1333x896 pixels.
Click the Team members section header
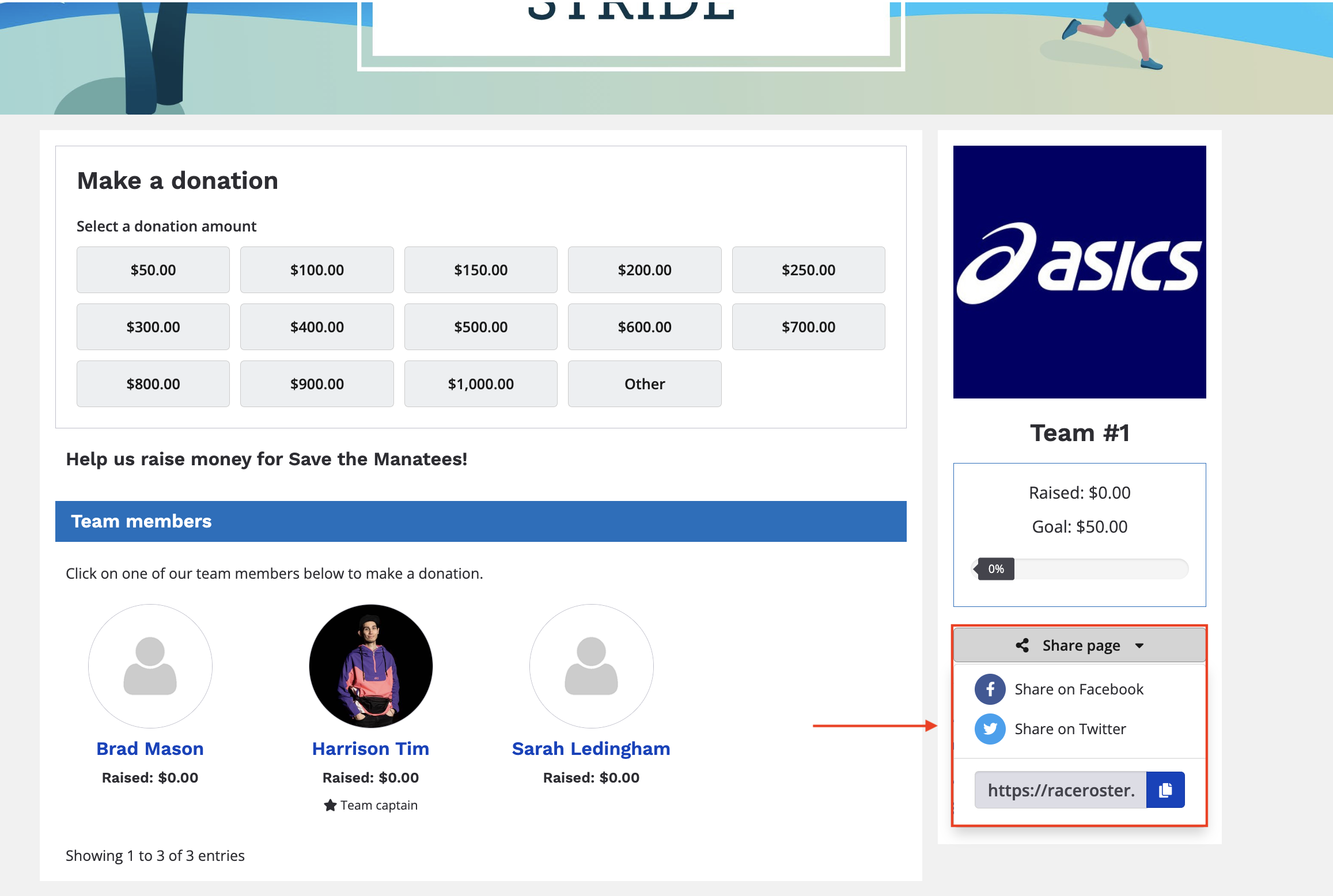coord(141,521)
